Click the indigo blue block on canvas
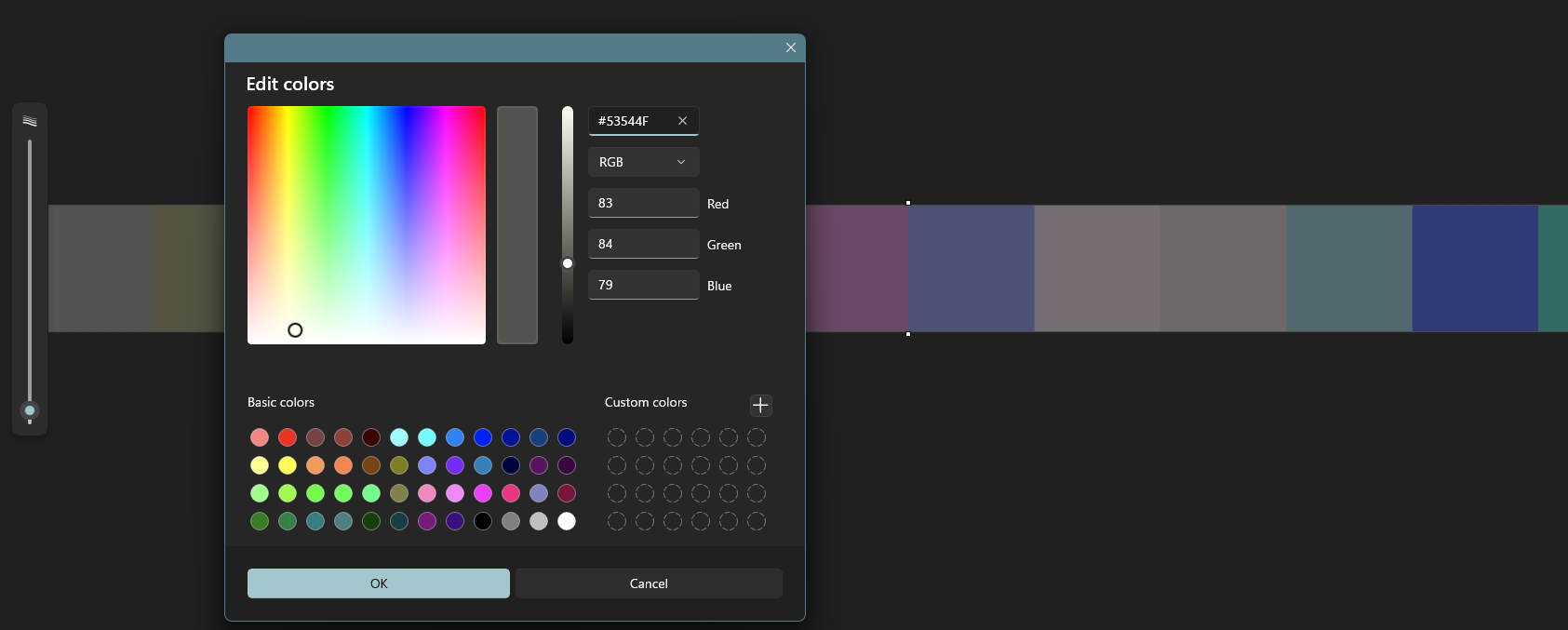 click(x=1475, y=268)
